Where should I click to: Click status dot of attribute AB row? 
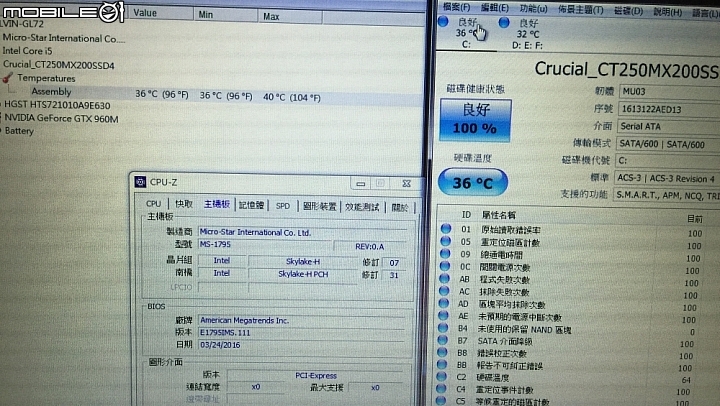444,278
